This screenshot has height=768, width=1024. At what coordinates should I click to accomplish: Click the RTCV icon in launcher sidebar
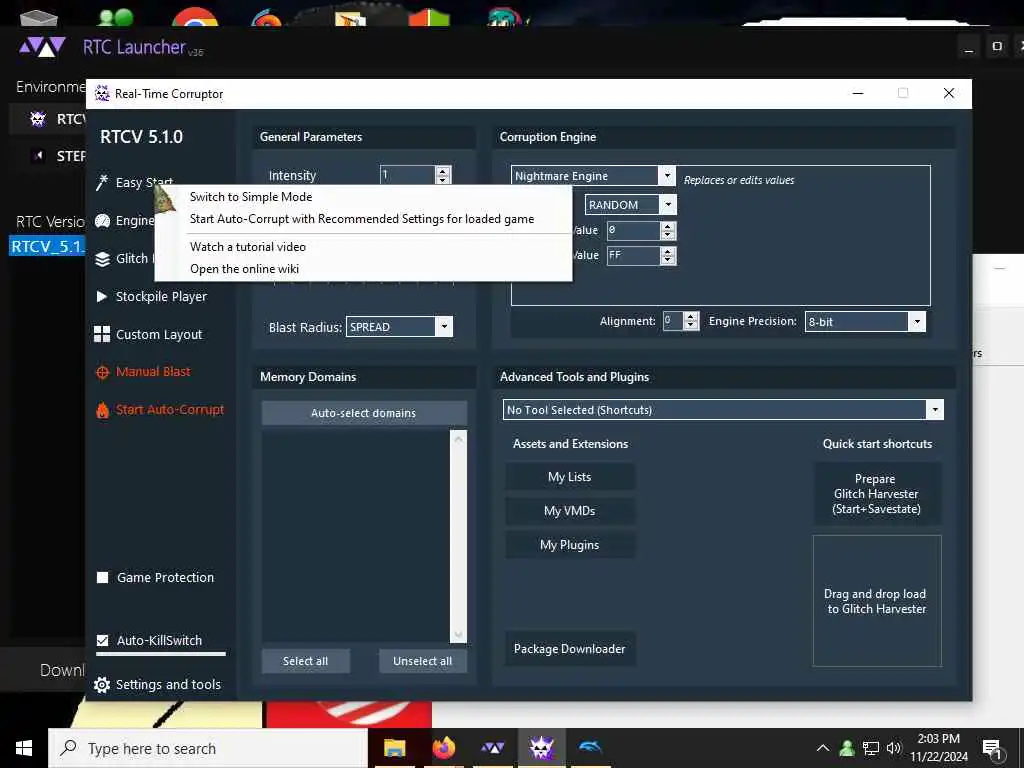coord(38,119)
